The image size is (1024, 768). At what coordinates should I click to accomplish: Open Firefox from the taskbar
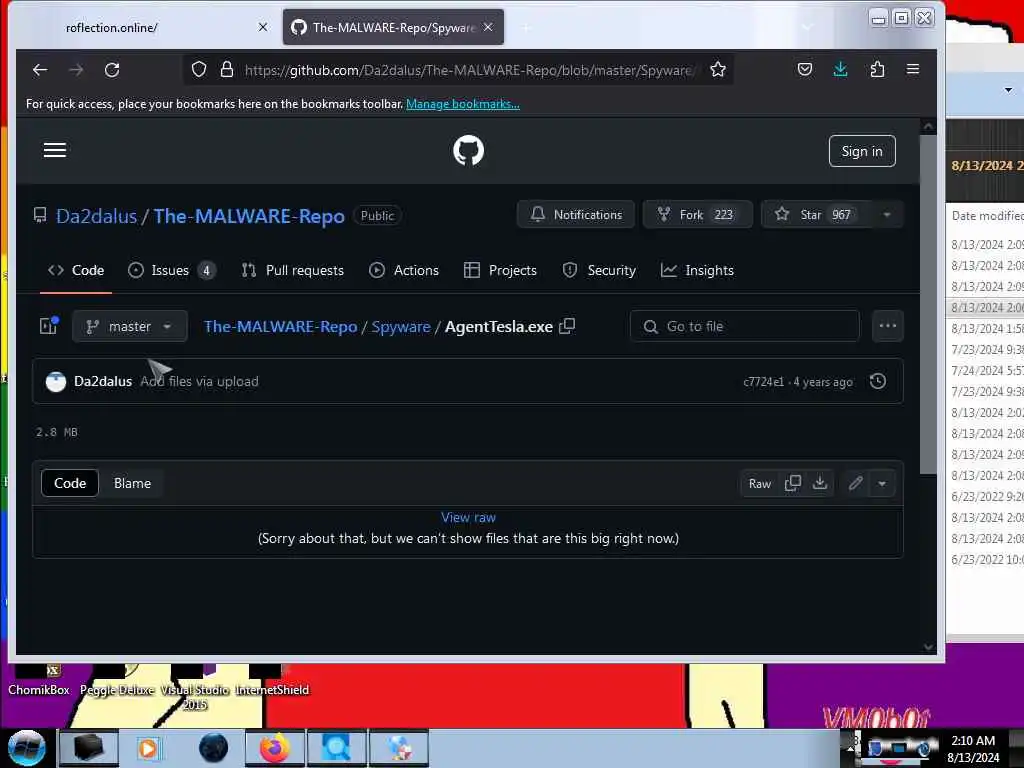[x=274, y=748]
